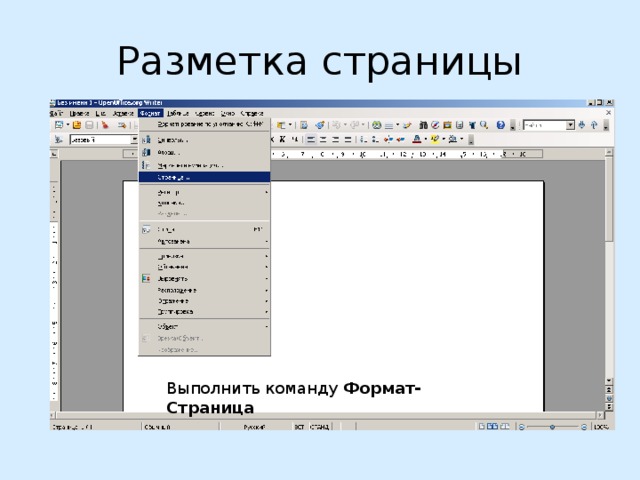Choose Маркеры и нумерация in Format menu

click(204, 165)
